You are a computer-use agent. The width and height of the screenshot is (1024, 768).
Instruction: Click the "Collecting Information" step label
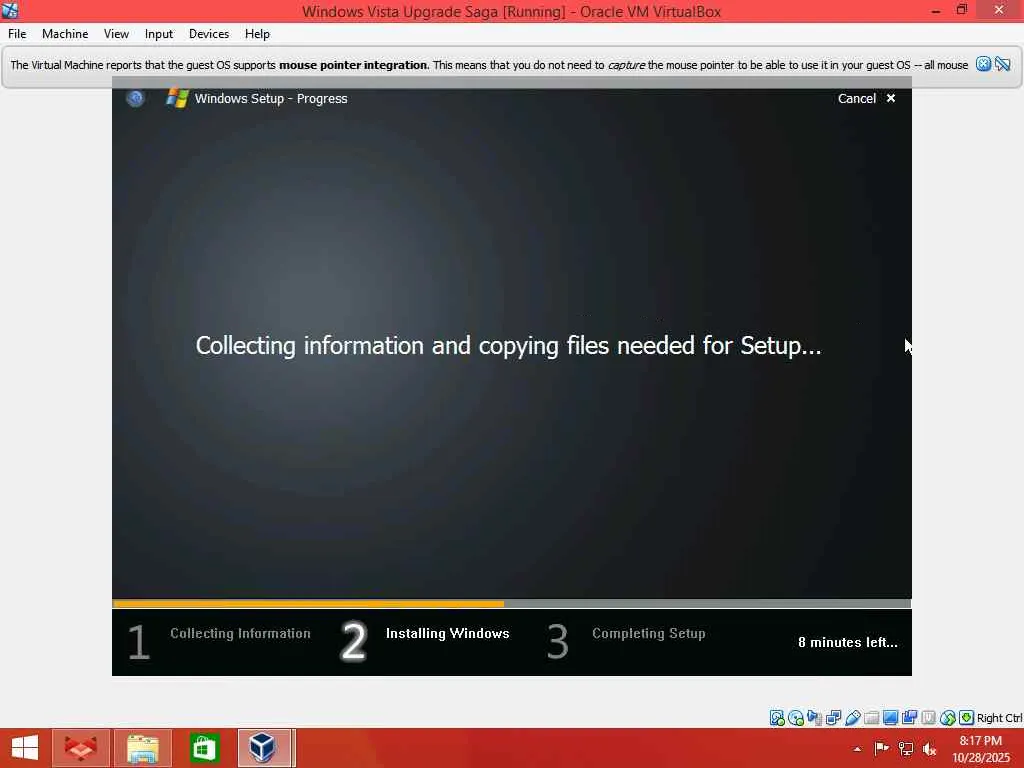tap(240, 633)
